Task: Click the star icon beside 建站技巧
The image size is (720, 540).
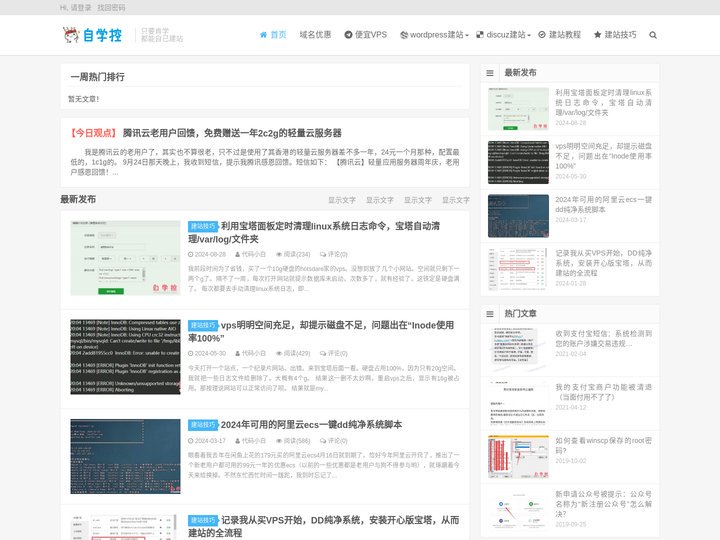Action: 597,35
